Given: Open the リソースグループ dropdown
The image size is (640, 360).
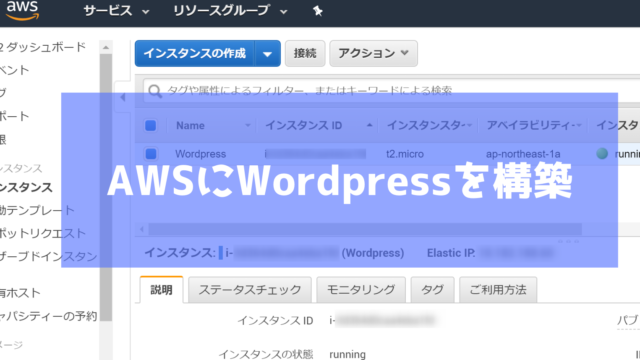Looking at the screenshot, I should (230, 11).
